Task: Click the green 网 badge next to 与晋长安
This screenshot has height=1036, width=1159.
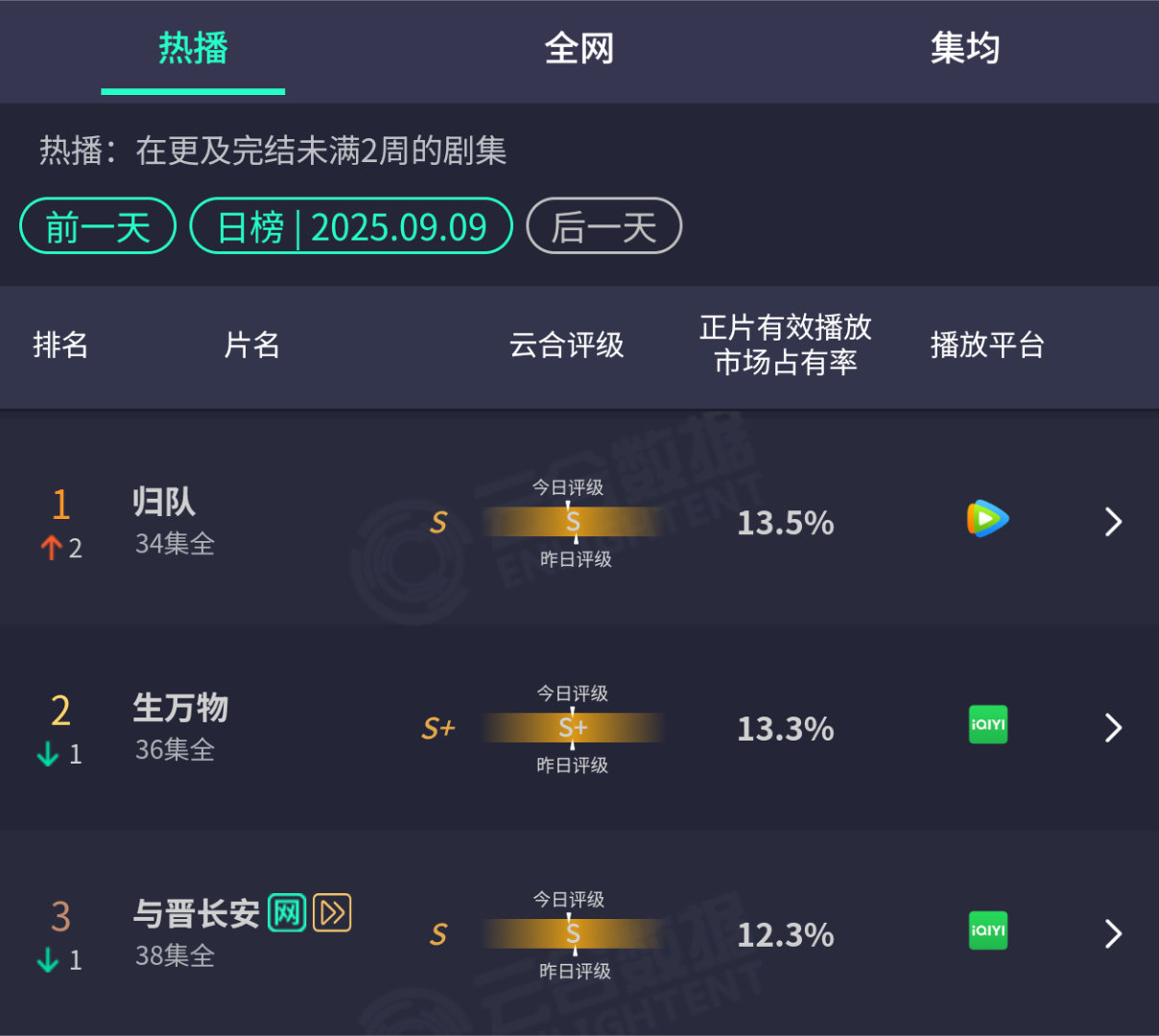Action: coord(287,912)
